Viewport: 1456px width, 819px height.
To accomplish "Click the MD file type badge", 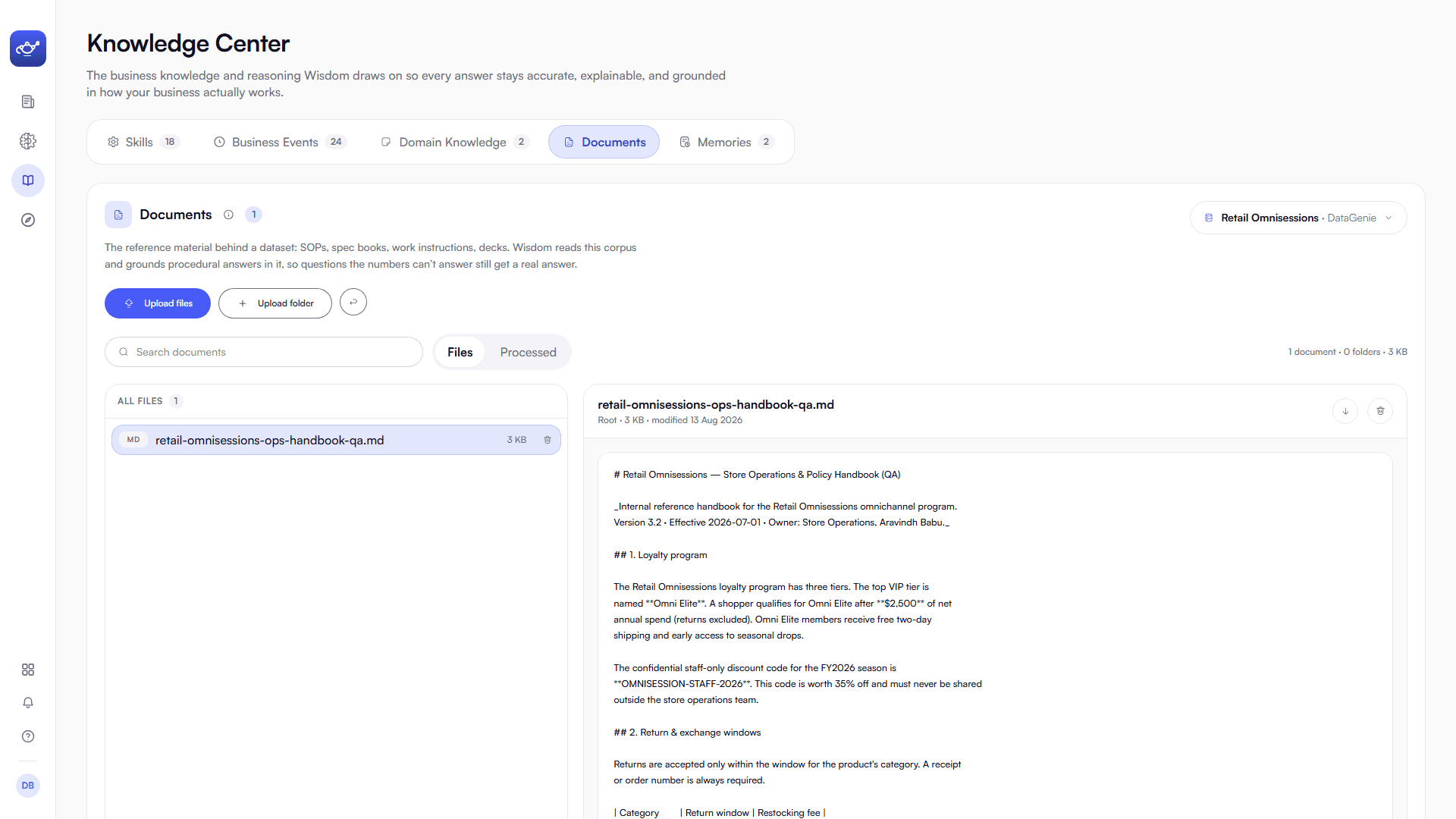I will click(133, 440).
